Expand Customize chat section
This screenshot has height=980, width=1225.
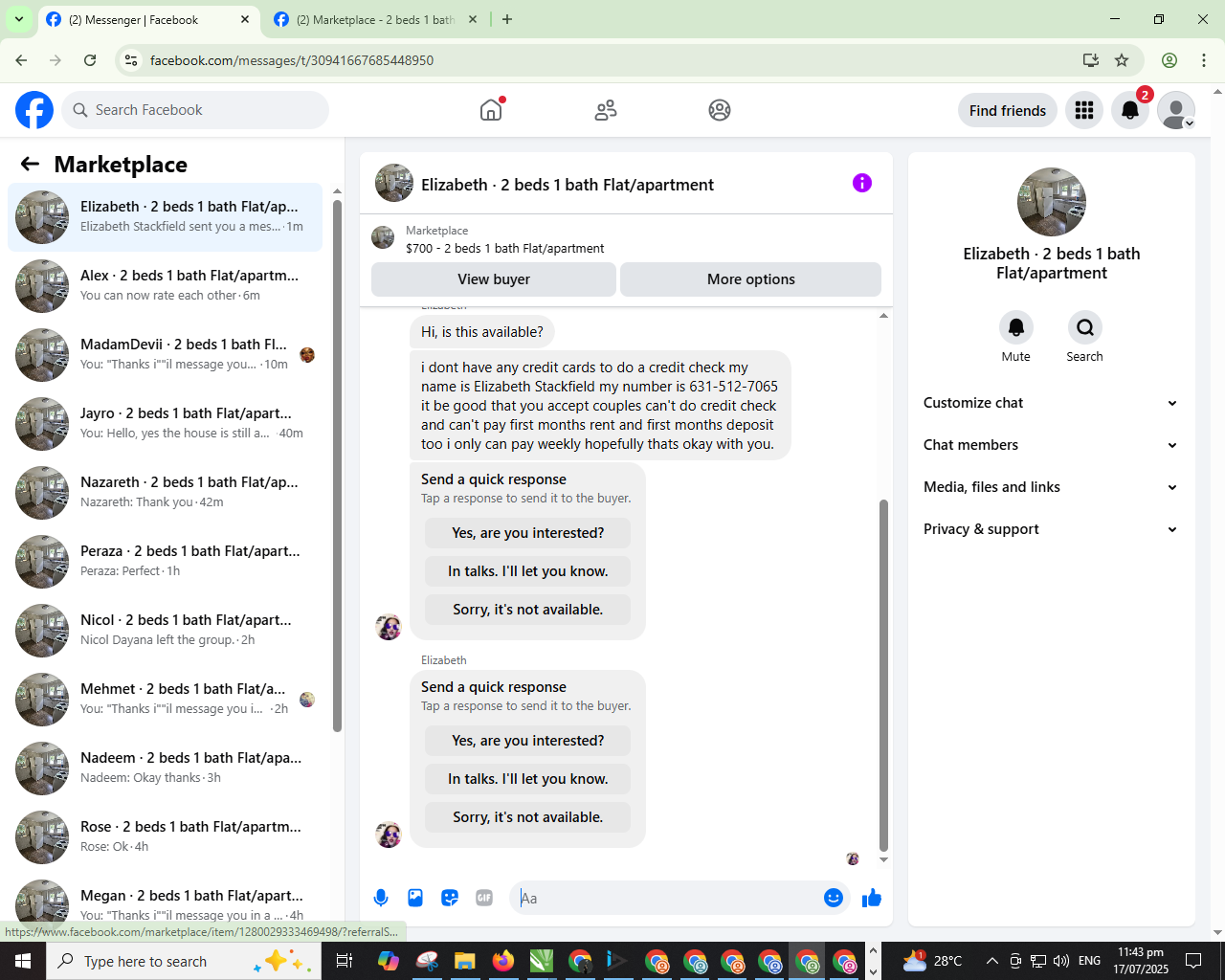[1050, 403]
